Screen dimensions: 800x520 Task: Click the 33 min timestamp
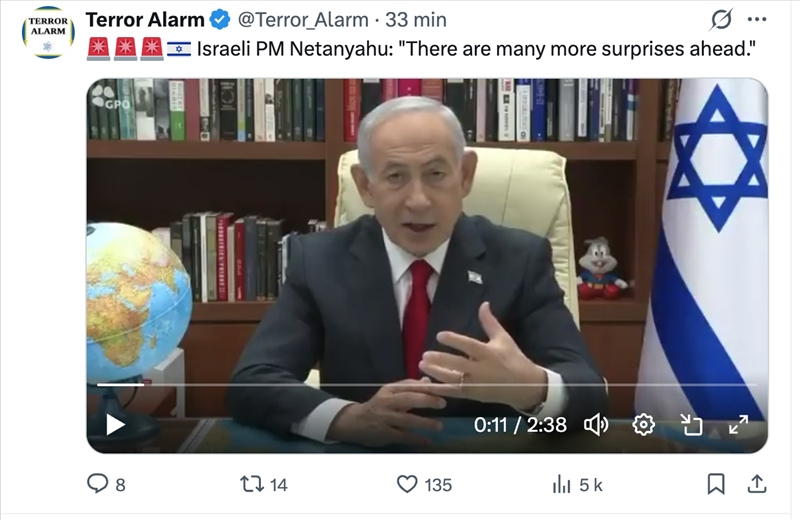(416, 20)
